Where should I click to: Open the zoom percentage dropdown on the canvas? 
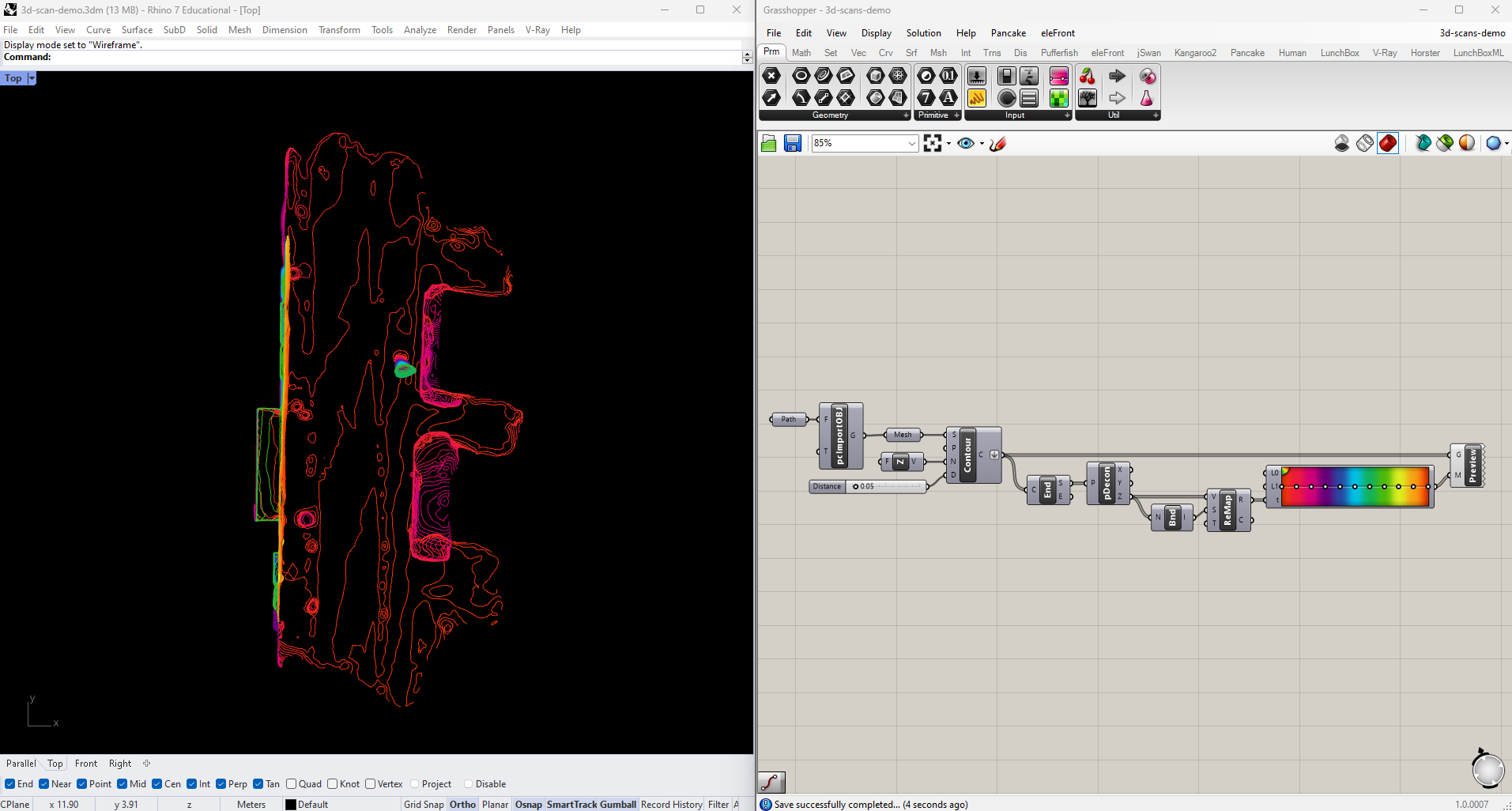click(912, 143)
